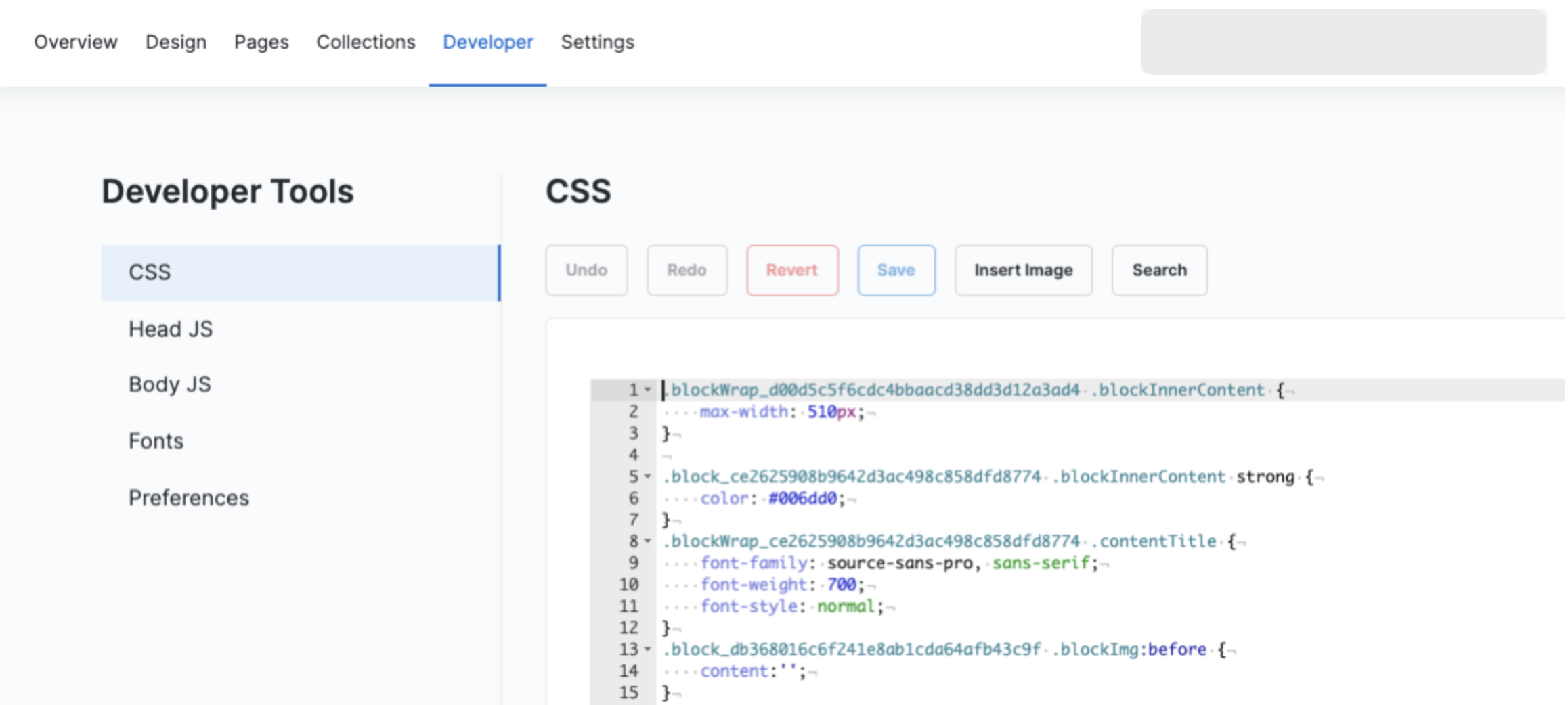Collapse the code block at line 5
1568x705 pixels.
tap(647, 477)
